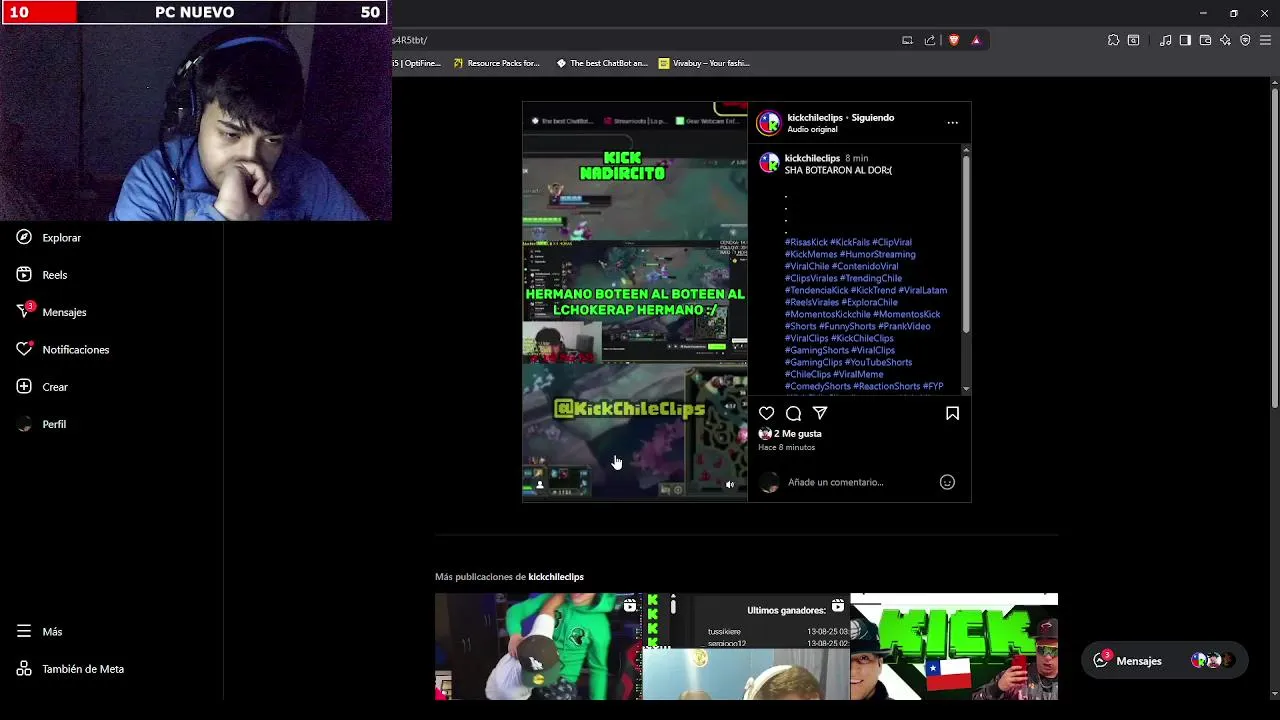
Task: Open the Ultimos ganadores reel thumbnail
Action: coord(746,646)
